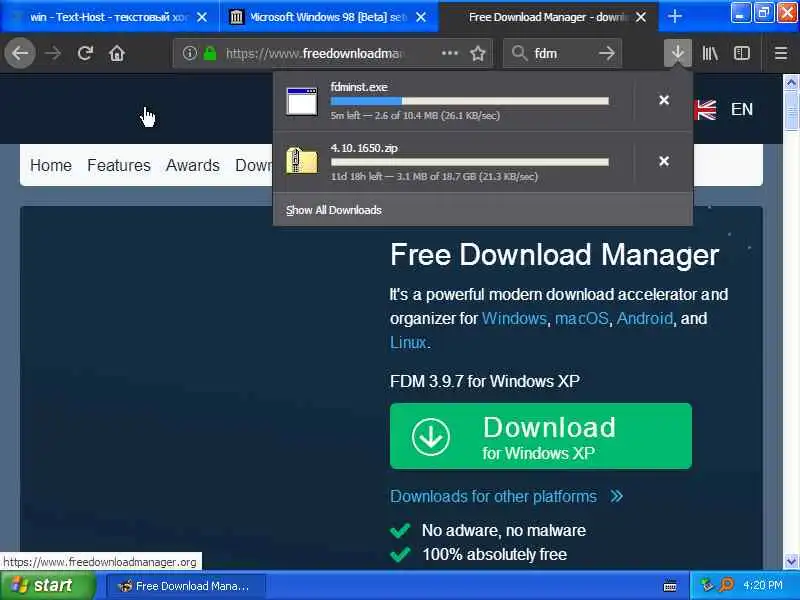Click the green padlock security icon
800x600 pixels.
[210, 53]
